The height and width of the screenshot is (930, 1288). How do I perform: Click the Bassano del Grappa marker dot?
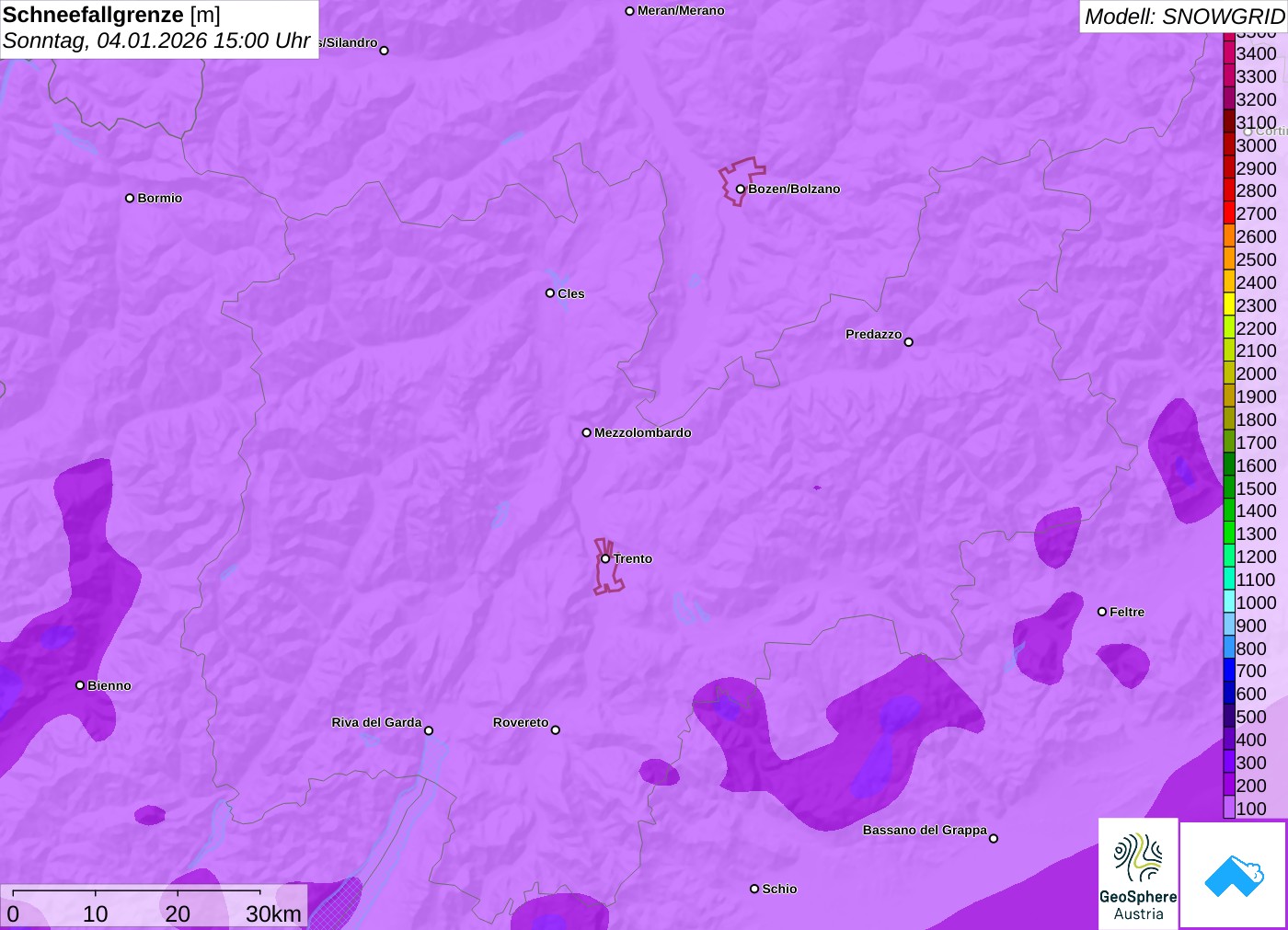click(994, 838)
